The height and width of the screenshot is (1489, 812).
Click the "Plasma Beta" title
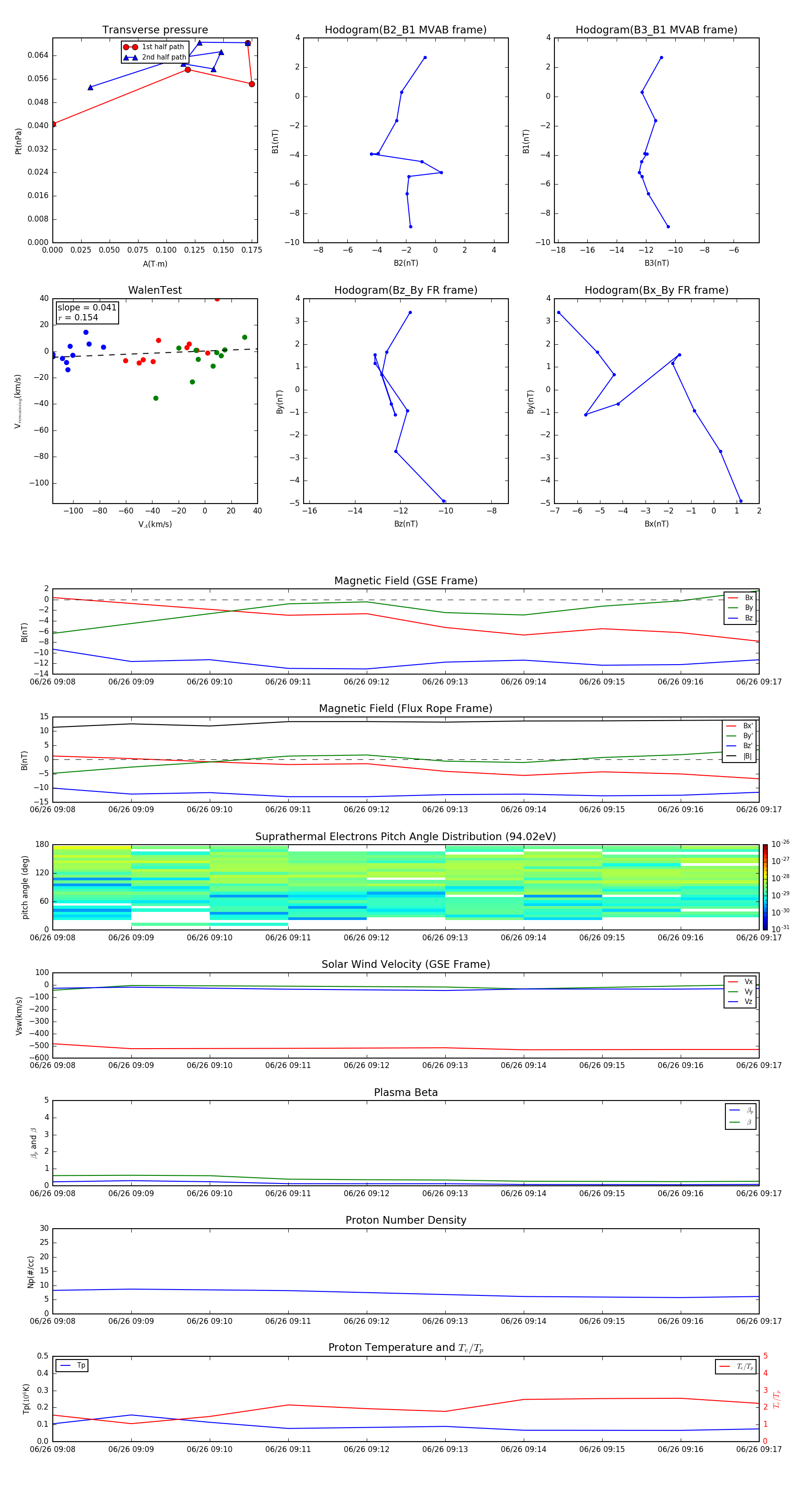[406, 1092]
